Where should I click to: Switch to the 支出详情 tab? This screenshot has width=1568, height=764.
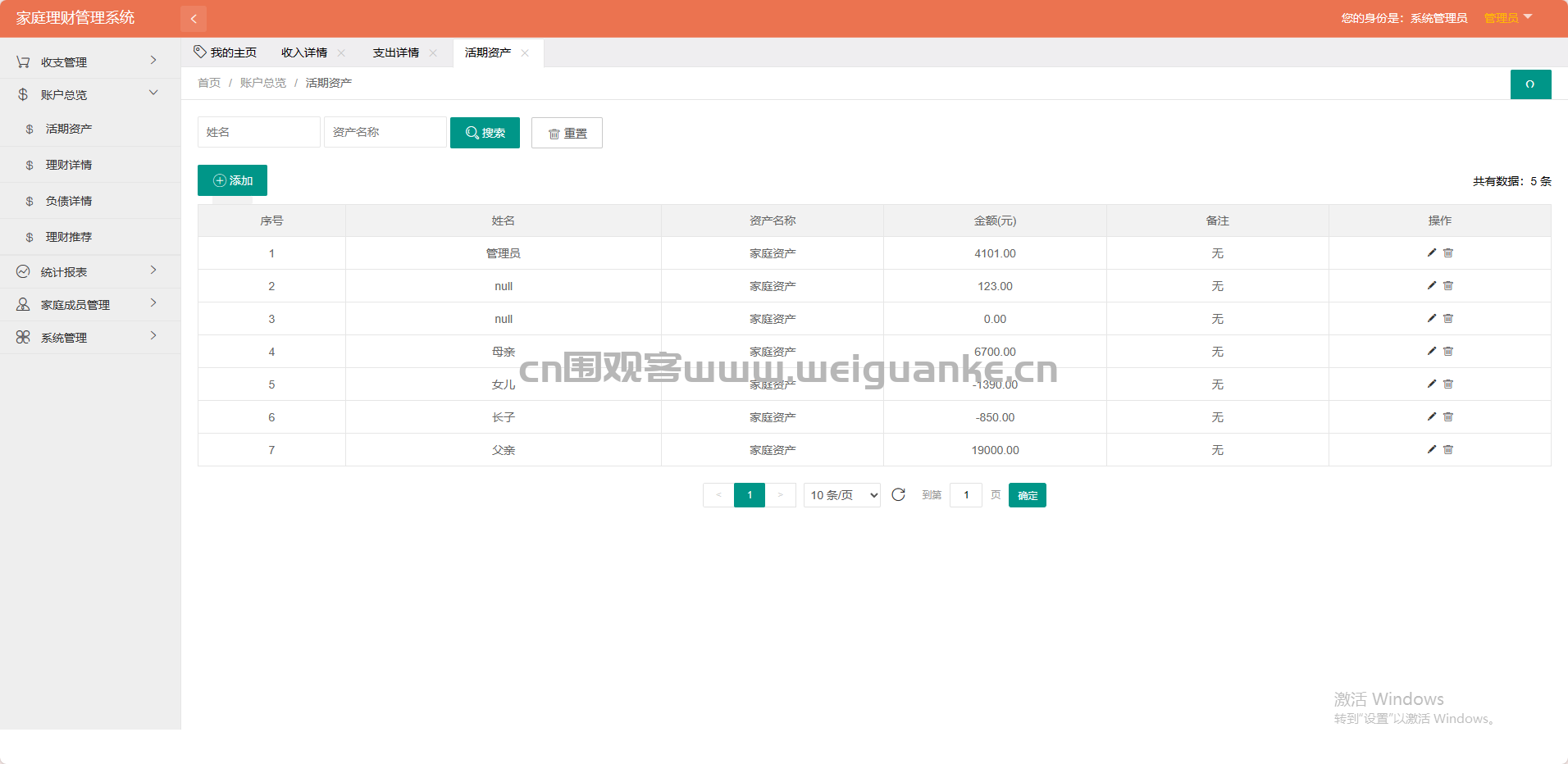tap(396, 52)
